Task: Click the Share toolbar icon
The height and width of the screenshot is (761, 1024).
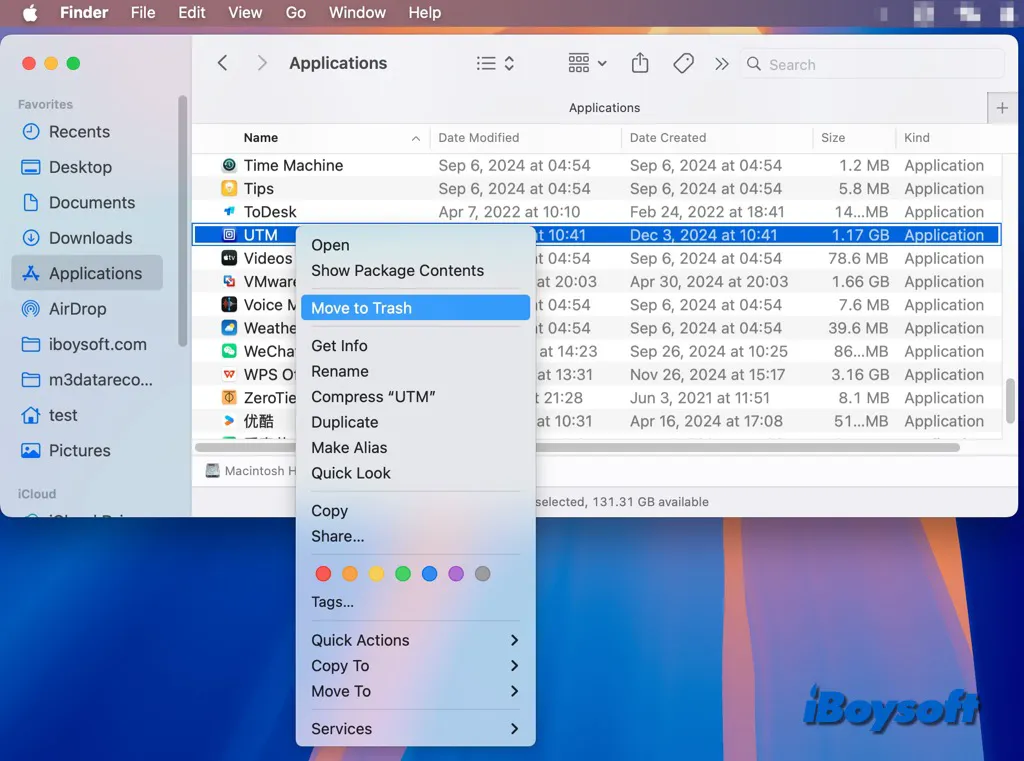Action: 640,63
